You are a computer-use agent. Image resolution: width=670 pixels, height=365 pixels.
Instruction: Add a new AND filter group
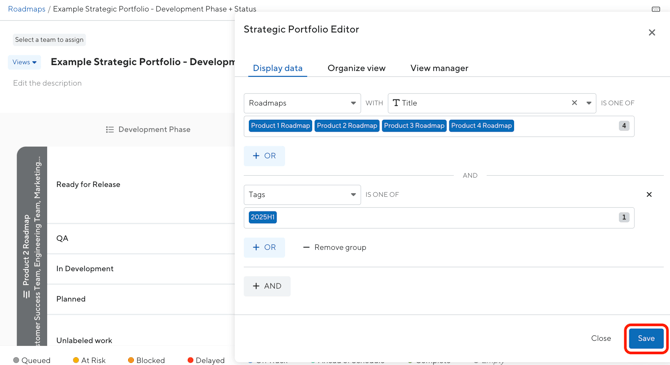pyautogui.click(x=267, y=286)
